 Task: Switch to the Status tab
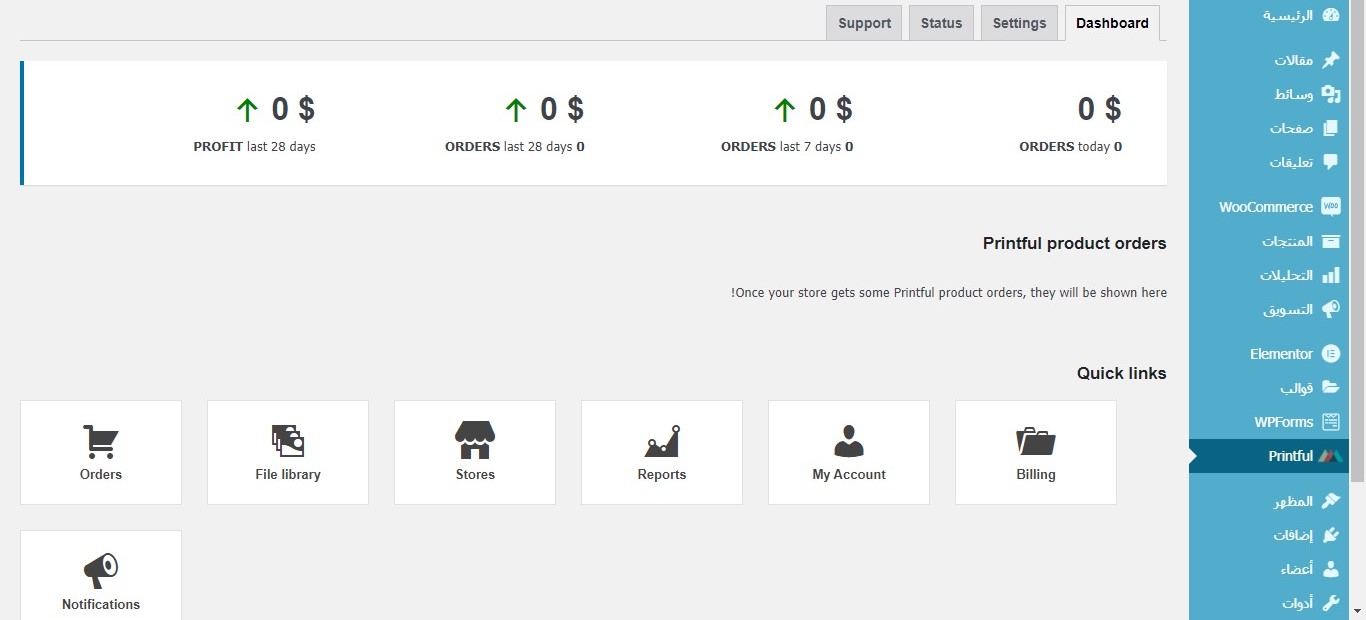click(941, 23)
